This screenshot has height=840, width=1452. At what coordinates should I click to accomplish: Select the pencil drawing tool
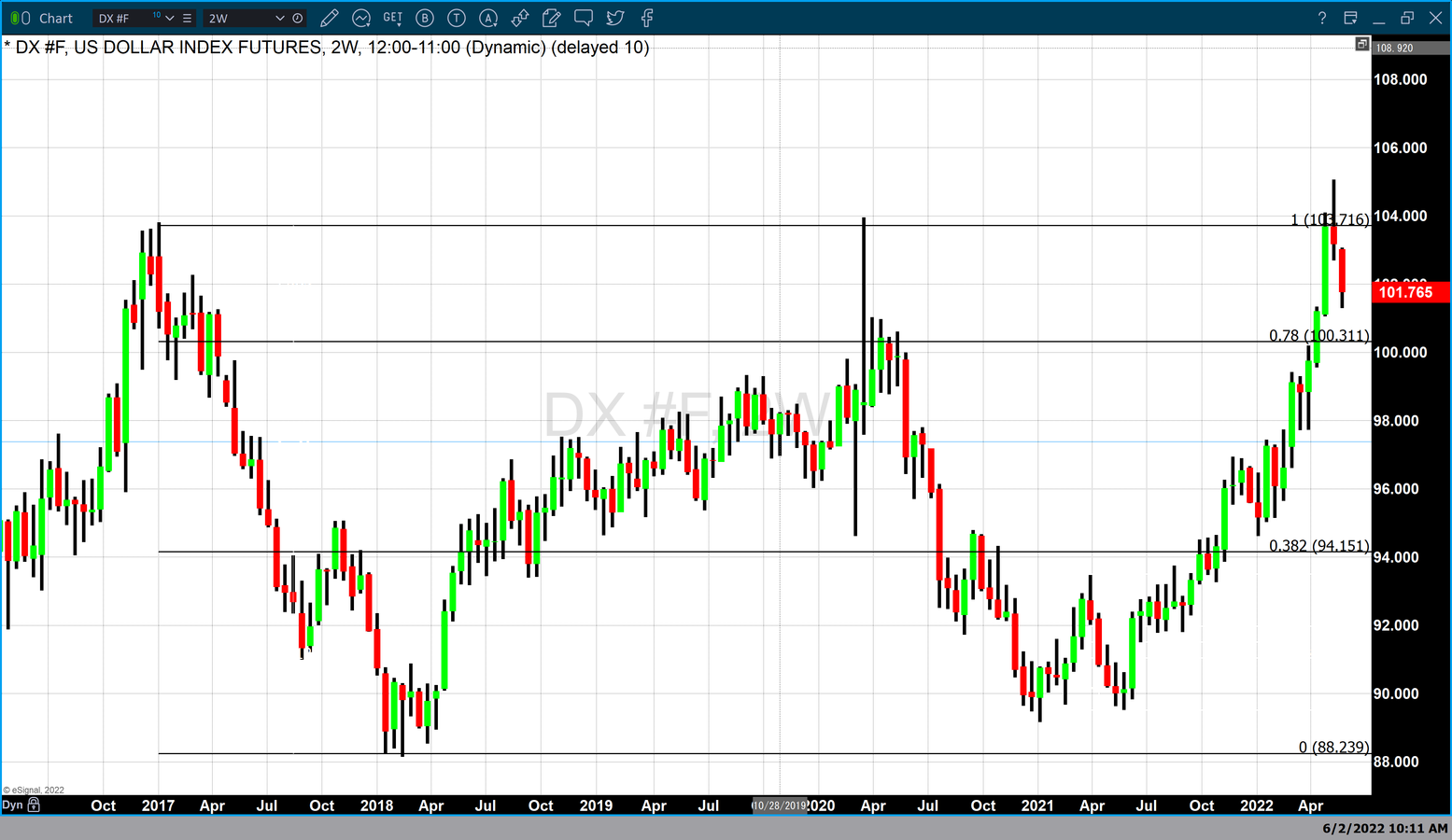click(329, 18)
